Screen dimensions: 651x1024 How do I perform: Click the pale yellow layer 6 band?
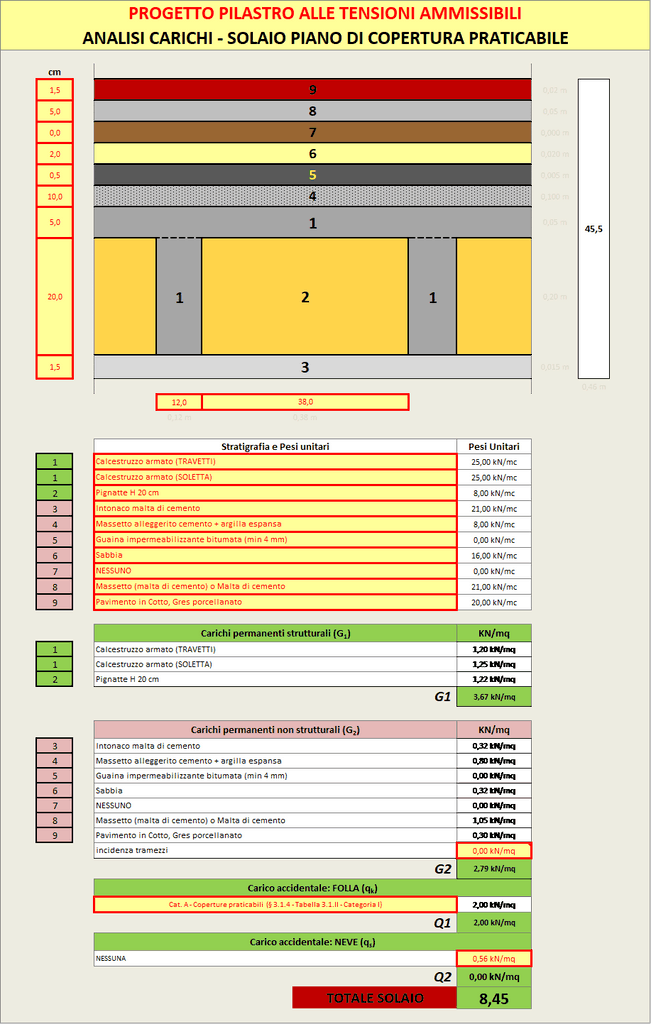tap(312, 153)
